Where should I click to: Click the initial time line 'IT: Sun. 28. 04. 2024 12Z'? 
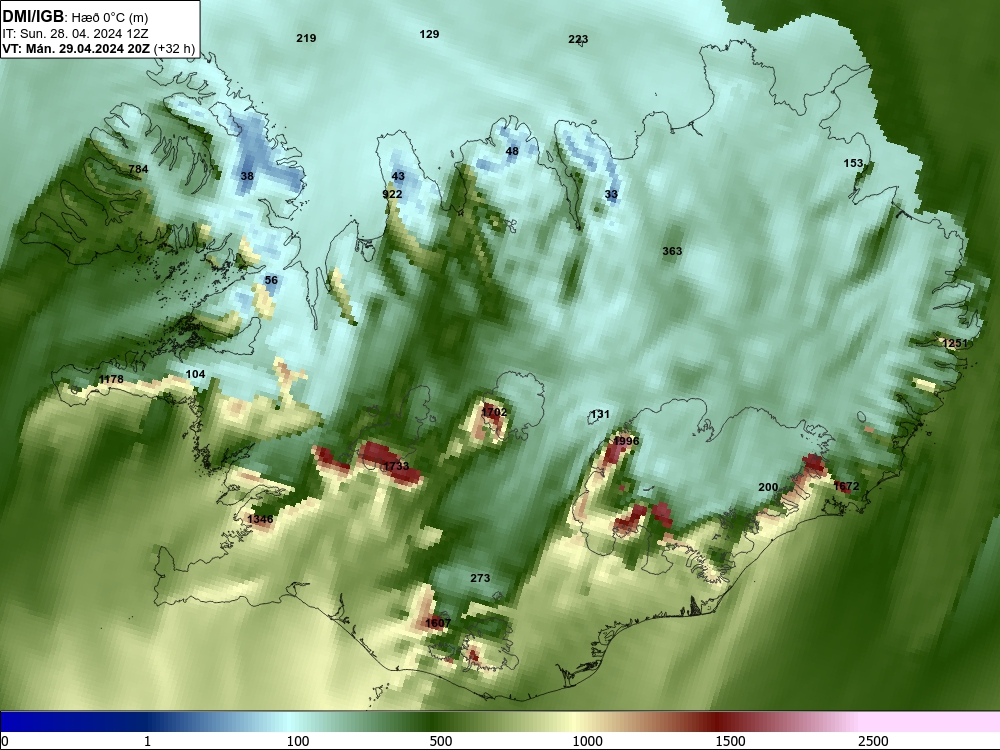pyautogui.click(x=77, y=34)
